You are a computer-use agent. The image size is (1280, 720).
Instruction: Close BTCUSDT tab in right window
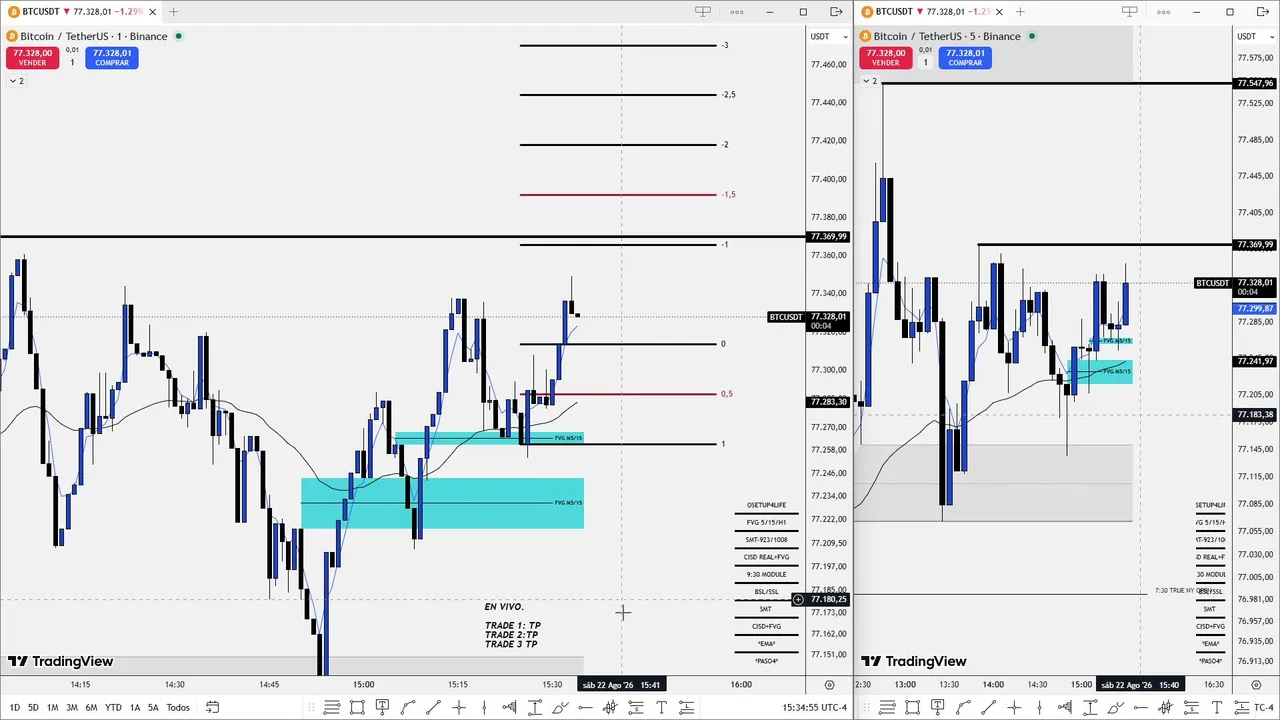click(1001, 12)
